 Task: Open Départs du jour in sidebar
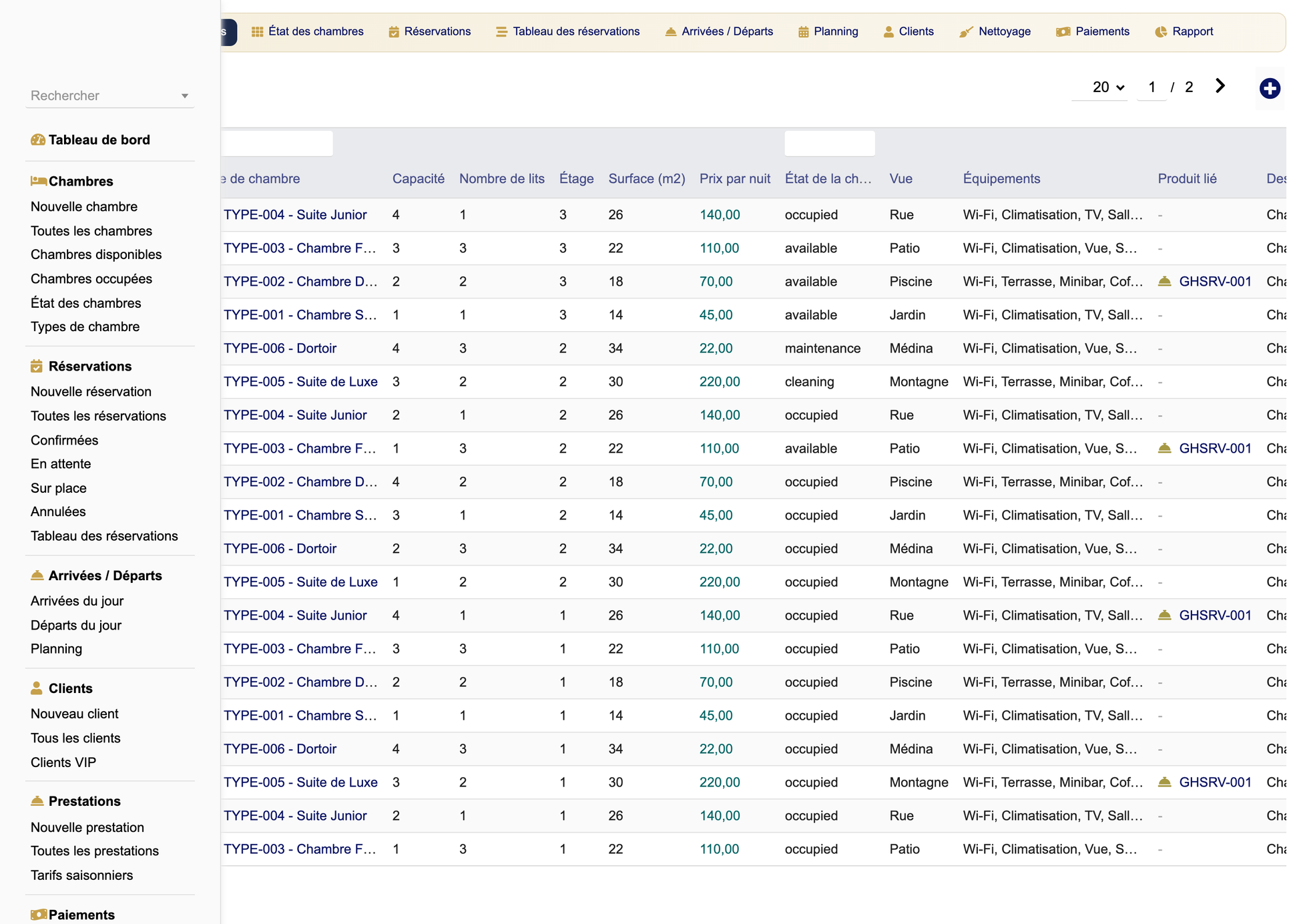76,625
